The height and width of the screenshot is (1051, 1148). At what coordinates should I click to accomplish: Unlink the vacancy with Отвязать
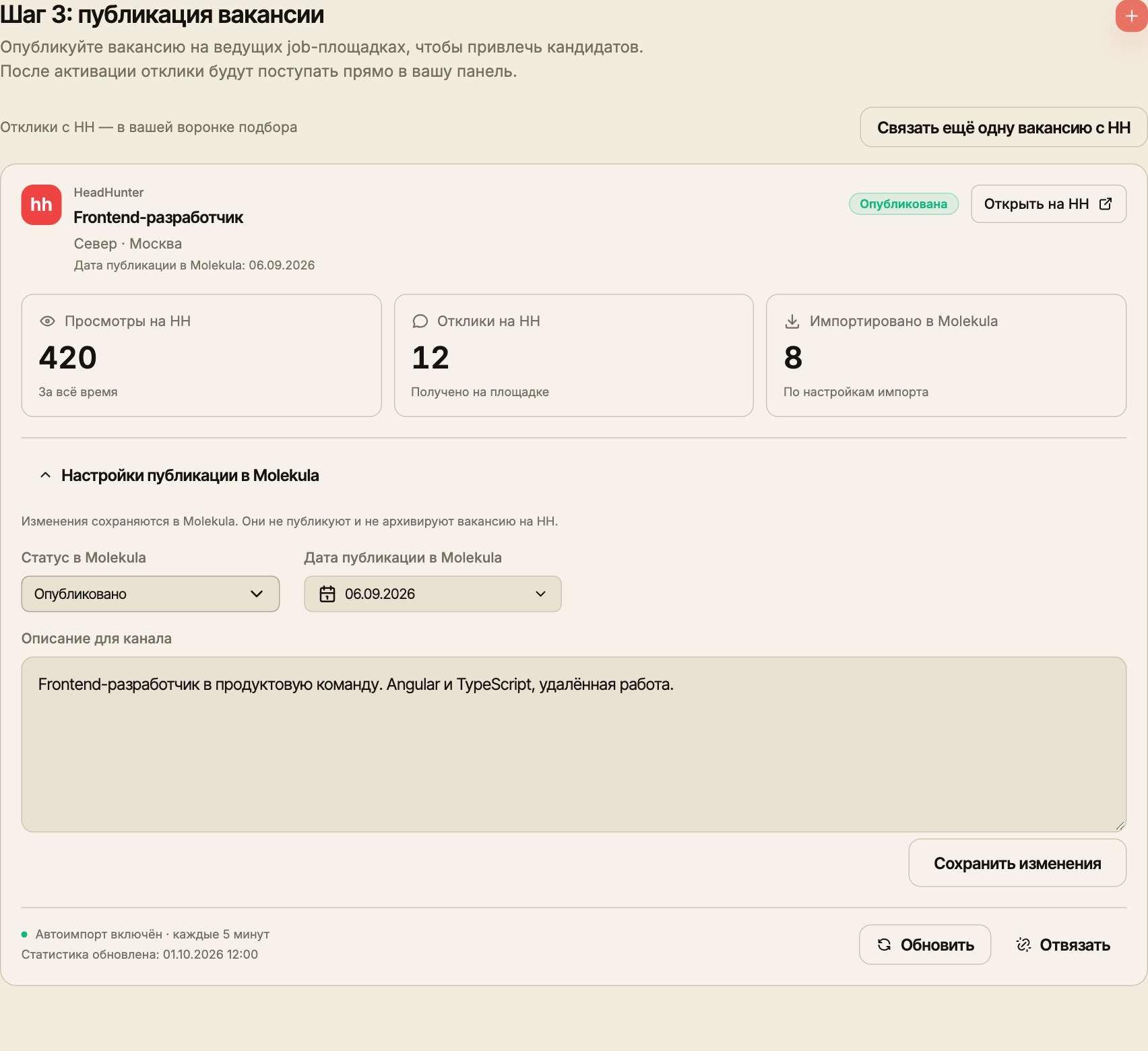(x=1063, y=945)
